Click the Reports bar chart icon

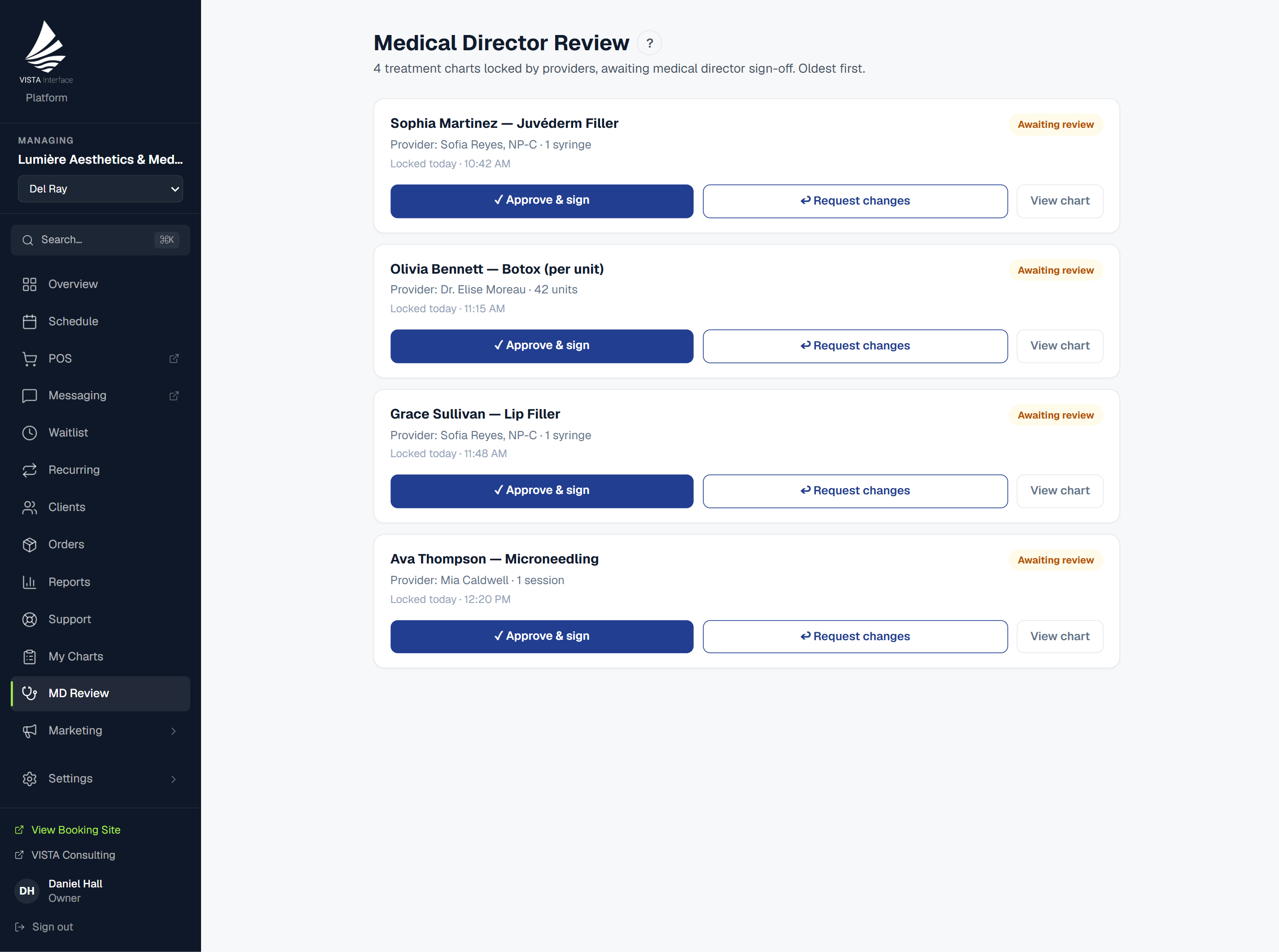pos(30,582)
